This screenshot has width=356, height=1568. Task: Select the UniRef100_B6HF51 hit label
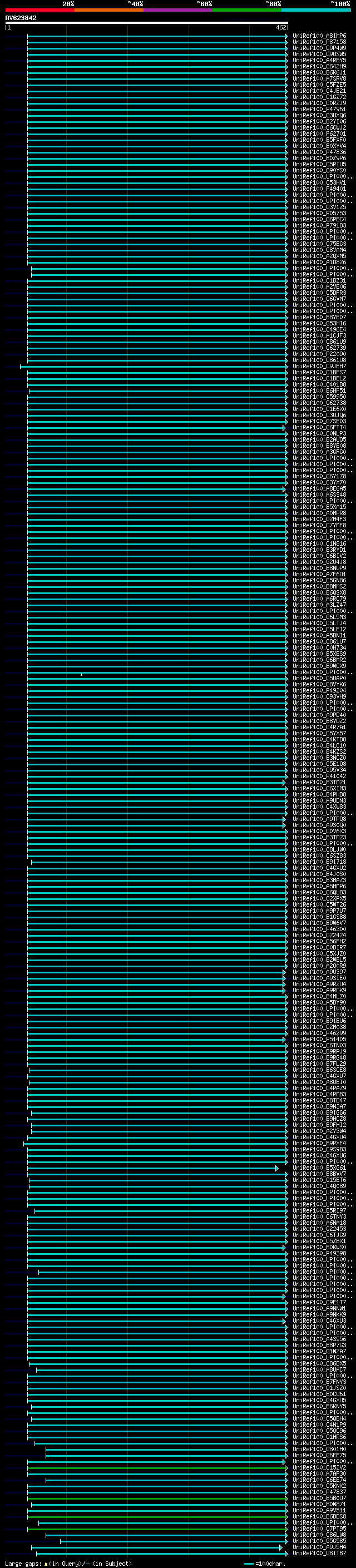coord(319,391)
